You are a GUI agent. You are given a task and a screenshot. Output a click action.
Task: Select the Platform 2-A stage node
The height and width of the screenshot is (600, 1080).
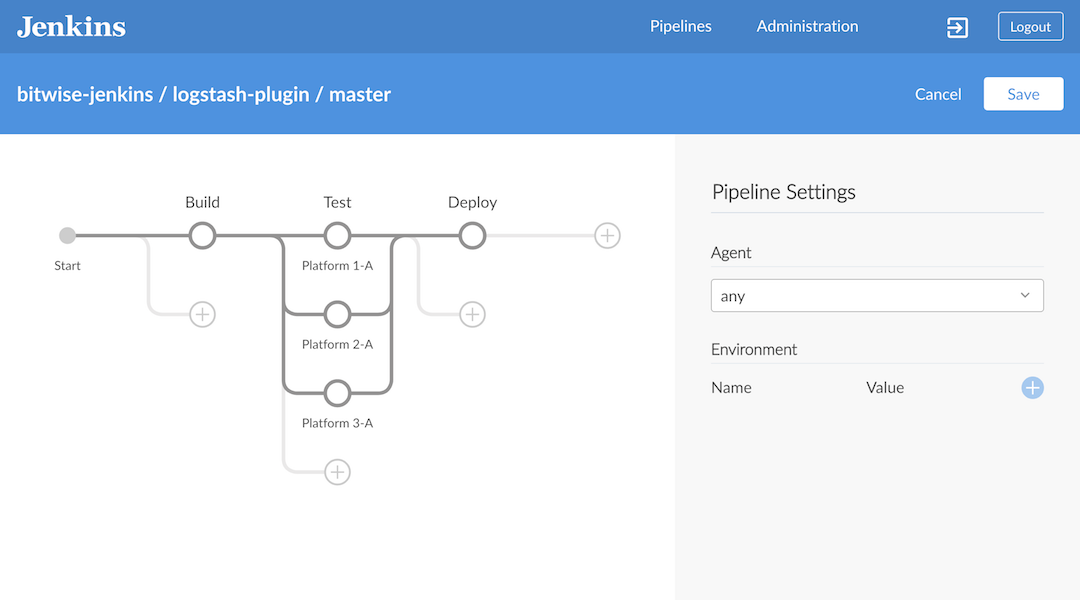tap(337, 315)
